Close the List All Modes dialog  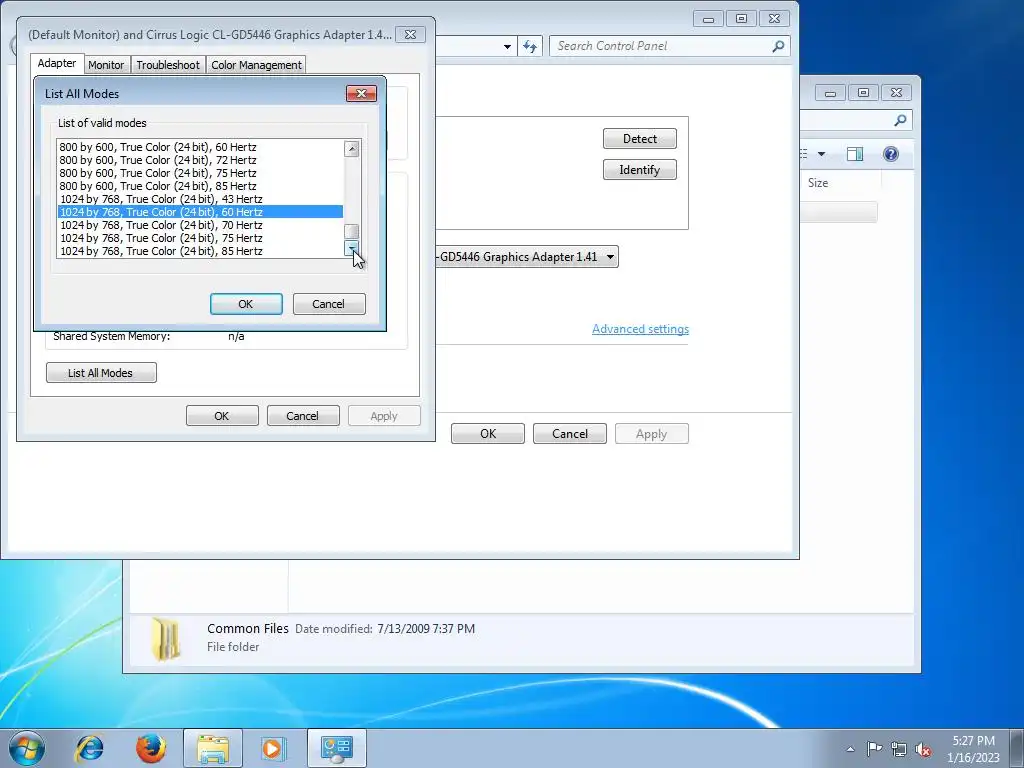(x=361, y=93)
